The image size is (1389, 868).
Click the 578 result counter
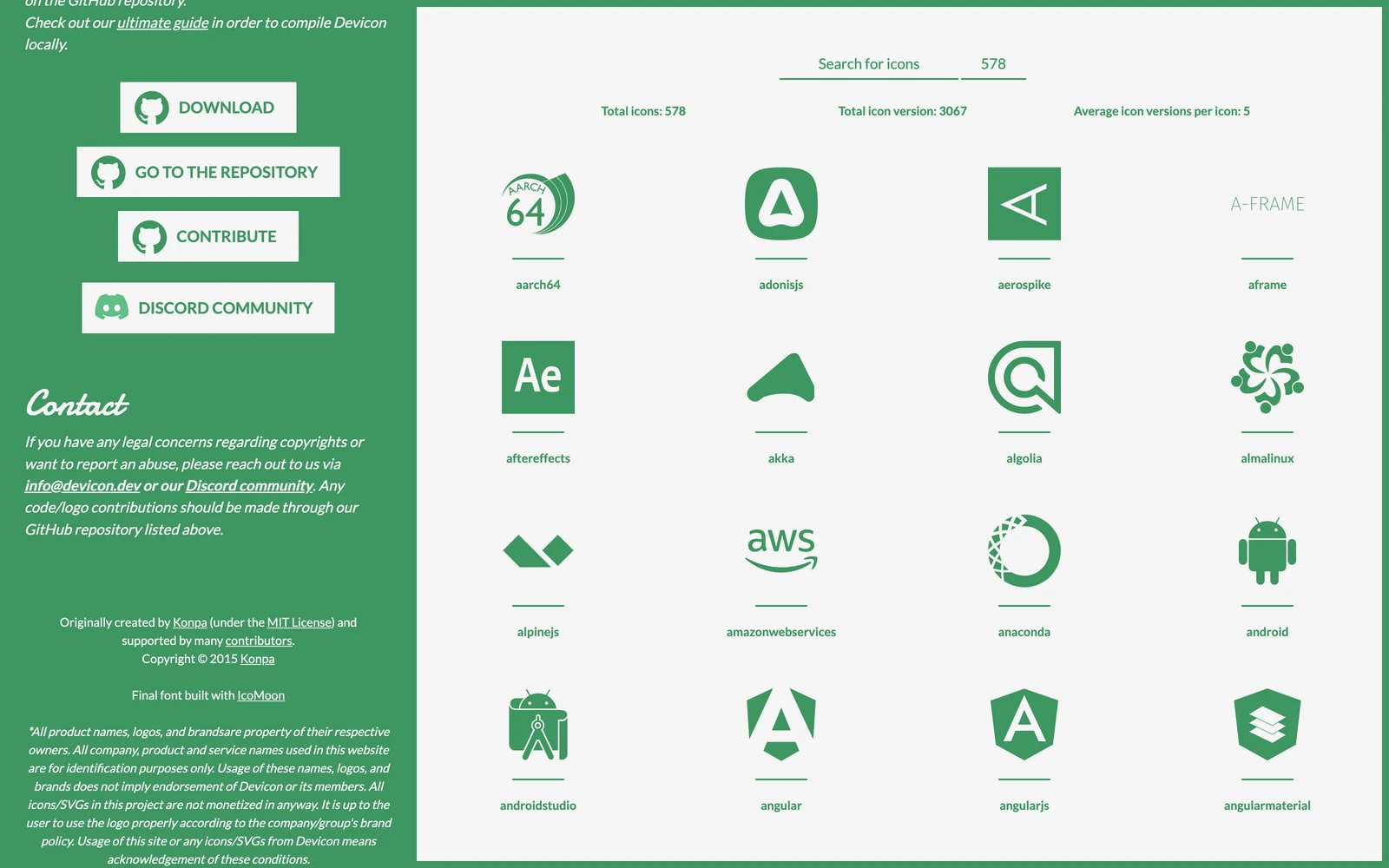993,64
